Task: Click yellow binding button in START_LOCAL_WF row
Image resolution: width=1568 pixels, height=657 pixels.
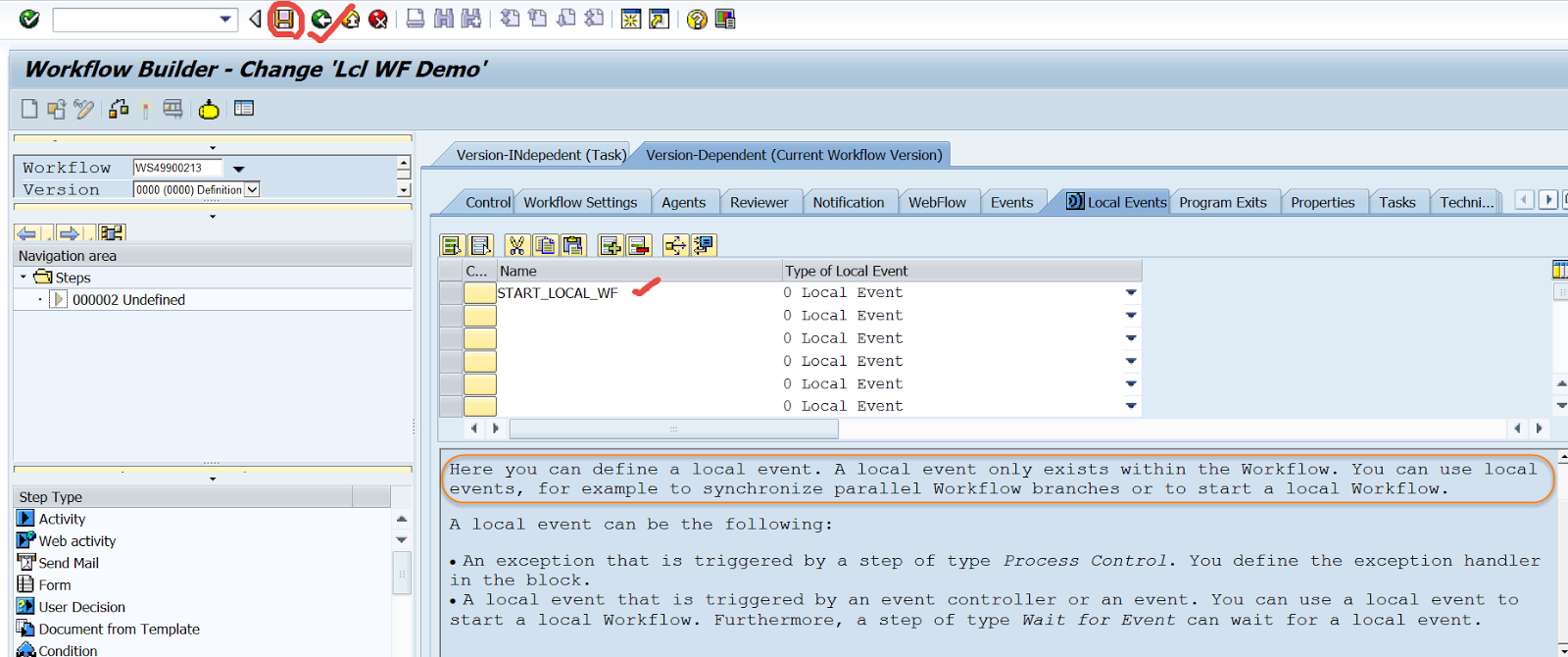Action: [x=479, y=293]
